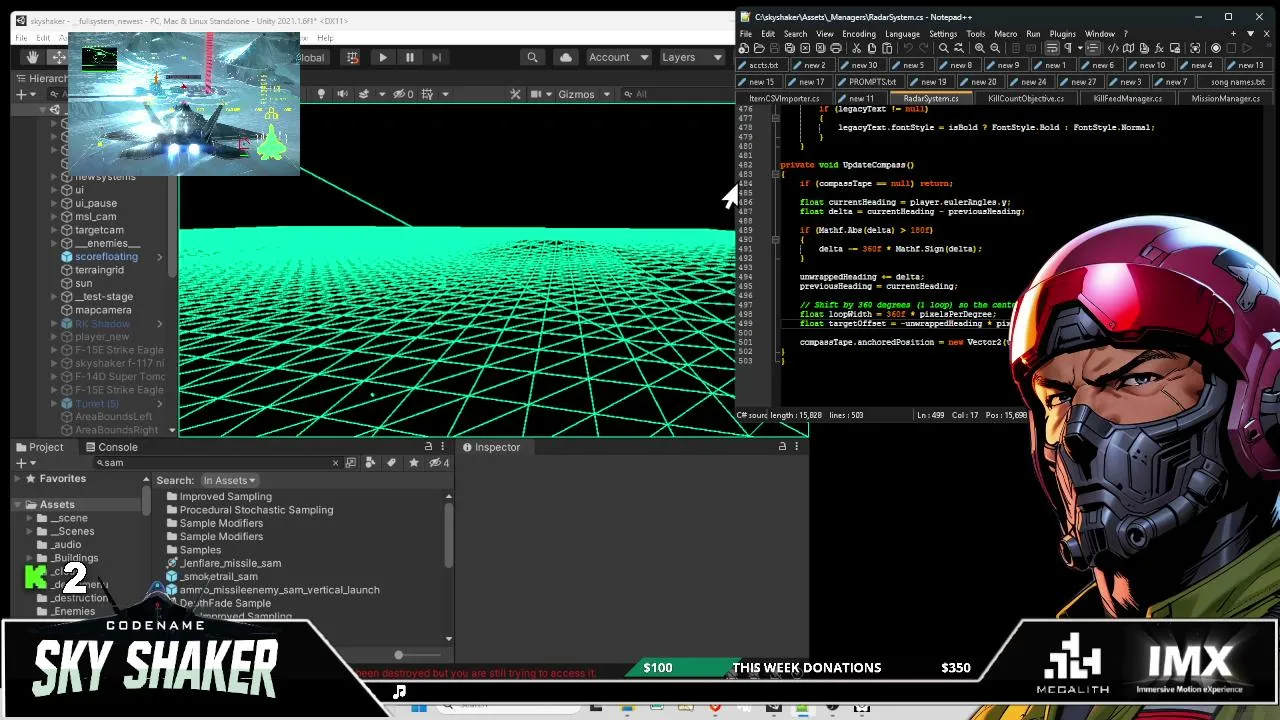The image size is (1280, 720).
Task: Start macro recording in Notepad++
Action: point(1216,49)
